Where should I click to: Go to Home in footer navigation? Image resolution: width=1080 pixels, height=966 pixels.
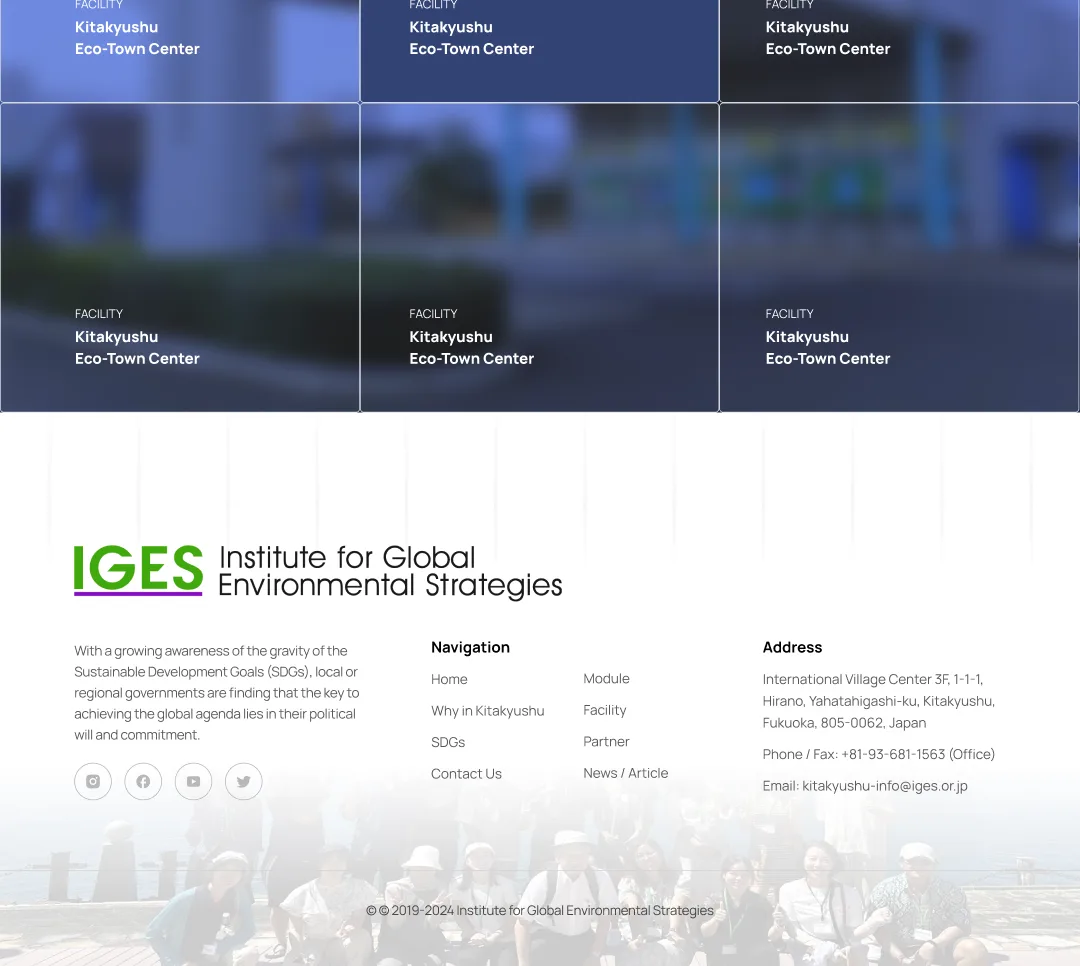tap(449, 679)
